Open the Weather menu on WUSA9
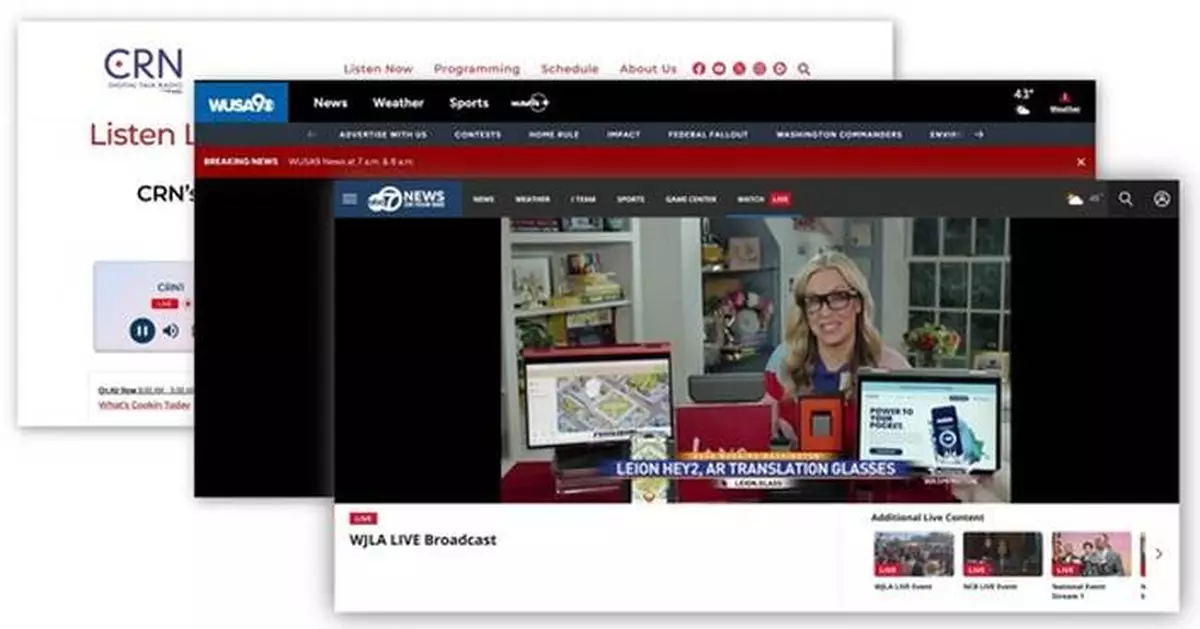This screenshot has width=1200, height=629. tap(398, 103)
